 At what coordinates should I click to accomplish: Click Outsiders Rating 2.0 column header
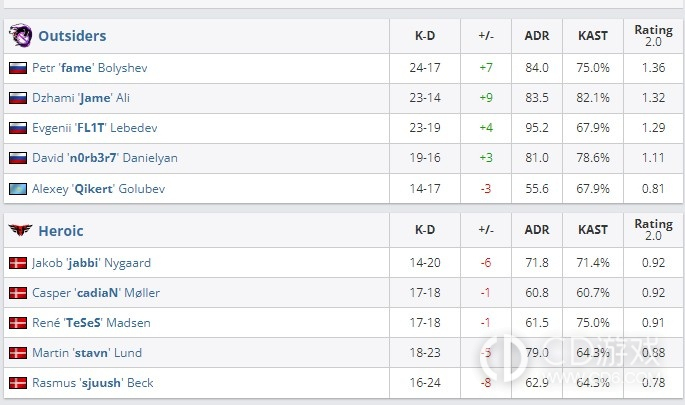point(653,36)
